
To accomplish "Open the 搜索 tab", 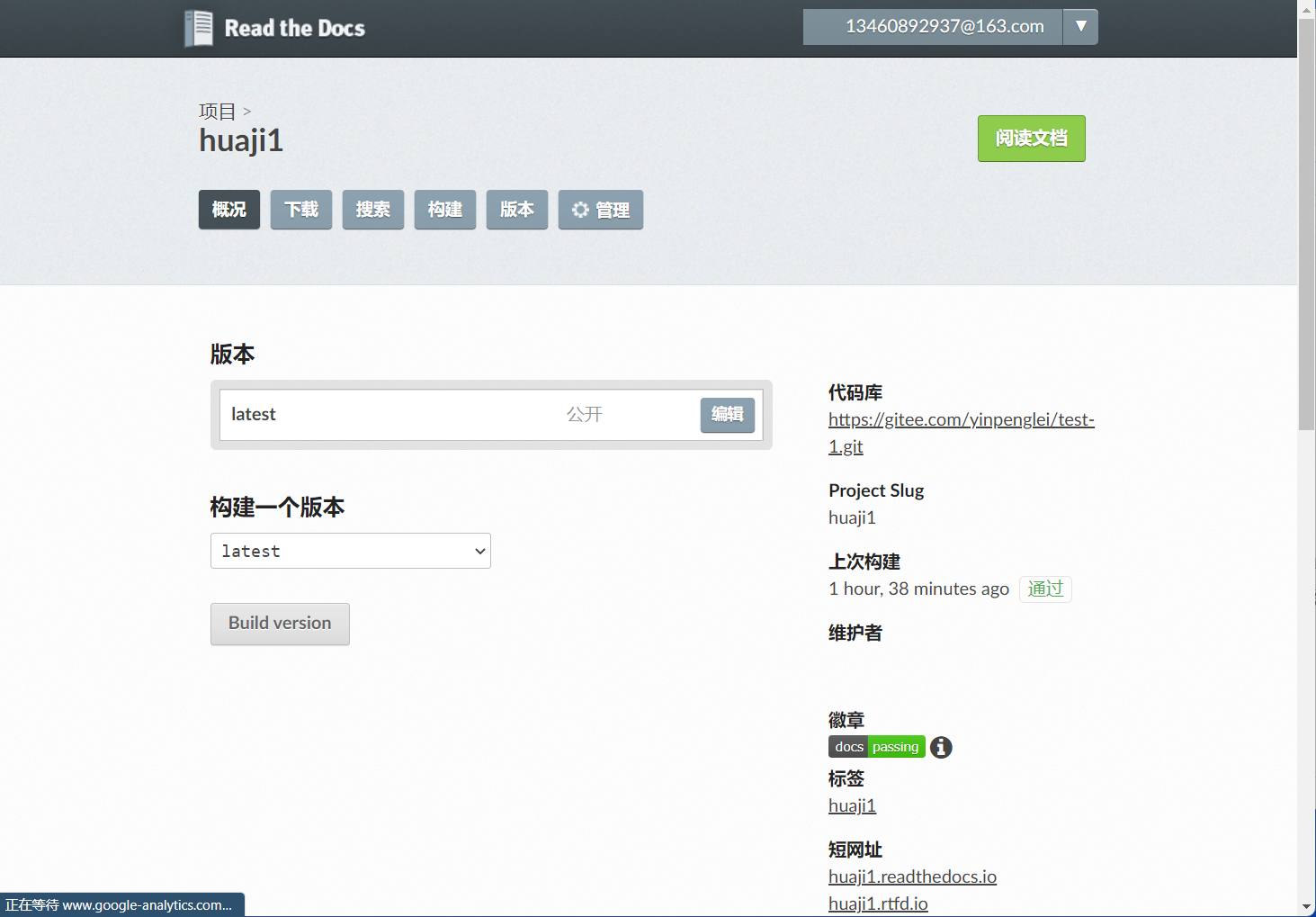I will pos(373,210).
